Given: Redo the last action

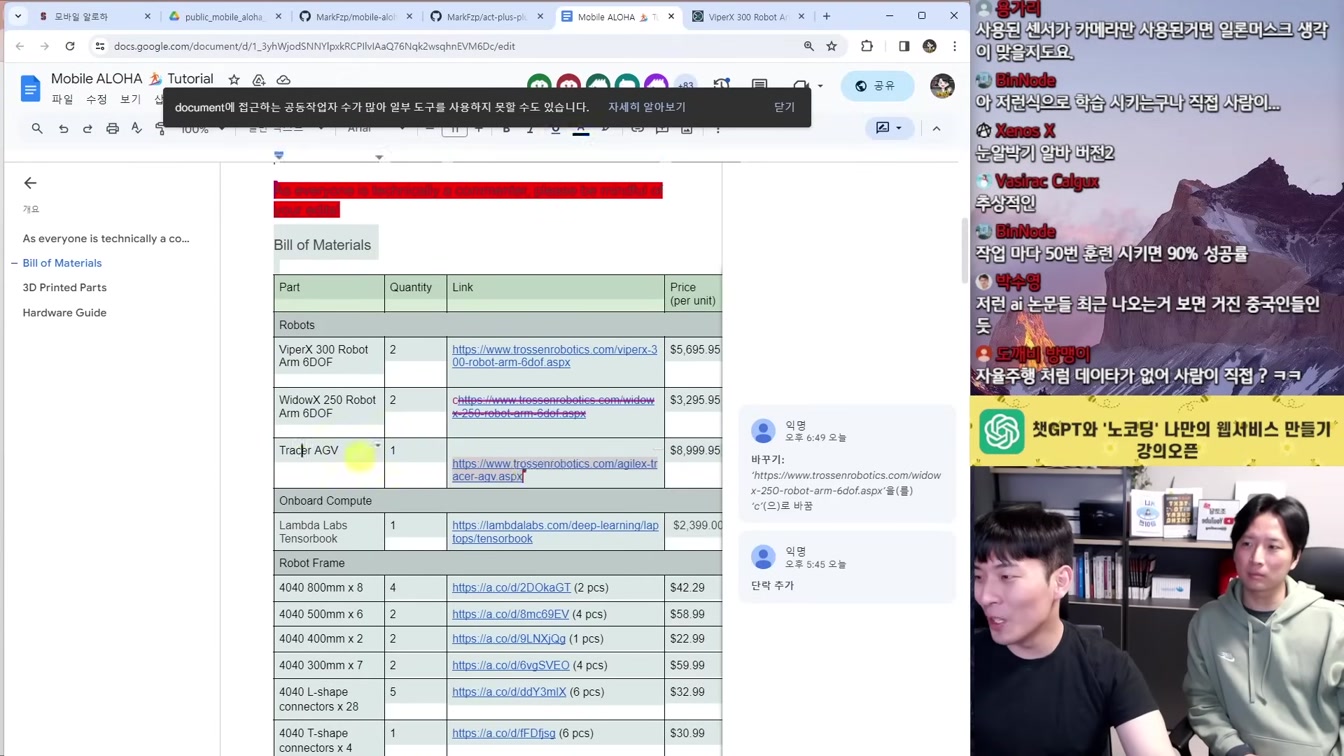Looking at the screenshot, I should coord(87,128).
